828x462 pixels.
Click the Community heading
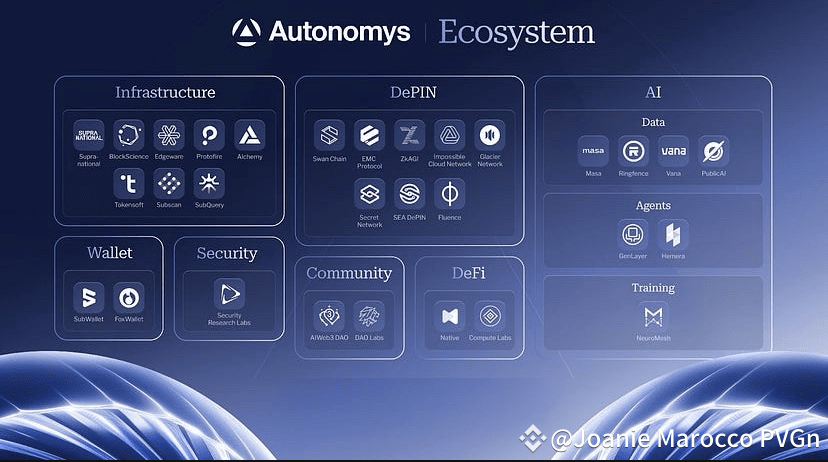coord(349,273)
